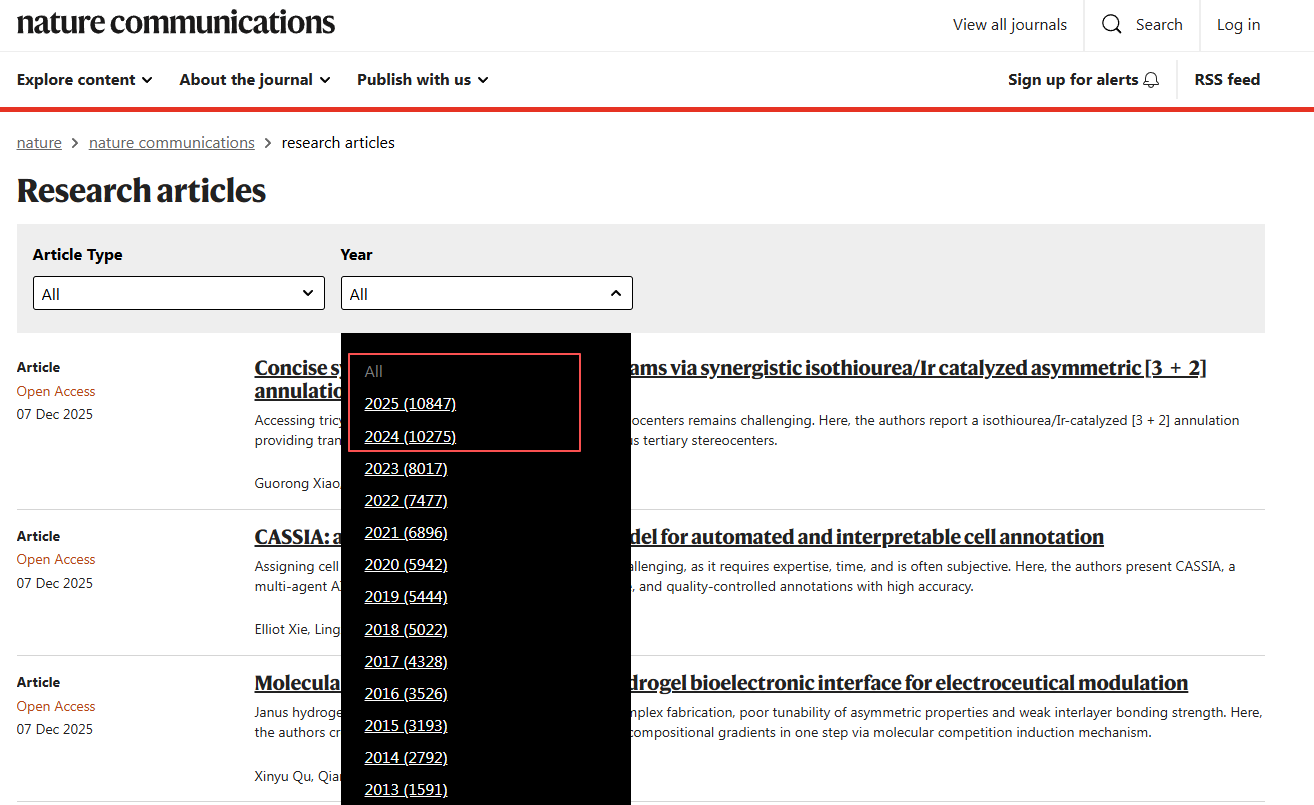
Task: Choose 2023 (8017) year filter
Action: click(x=406, y=469)
